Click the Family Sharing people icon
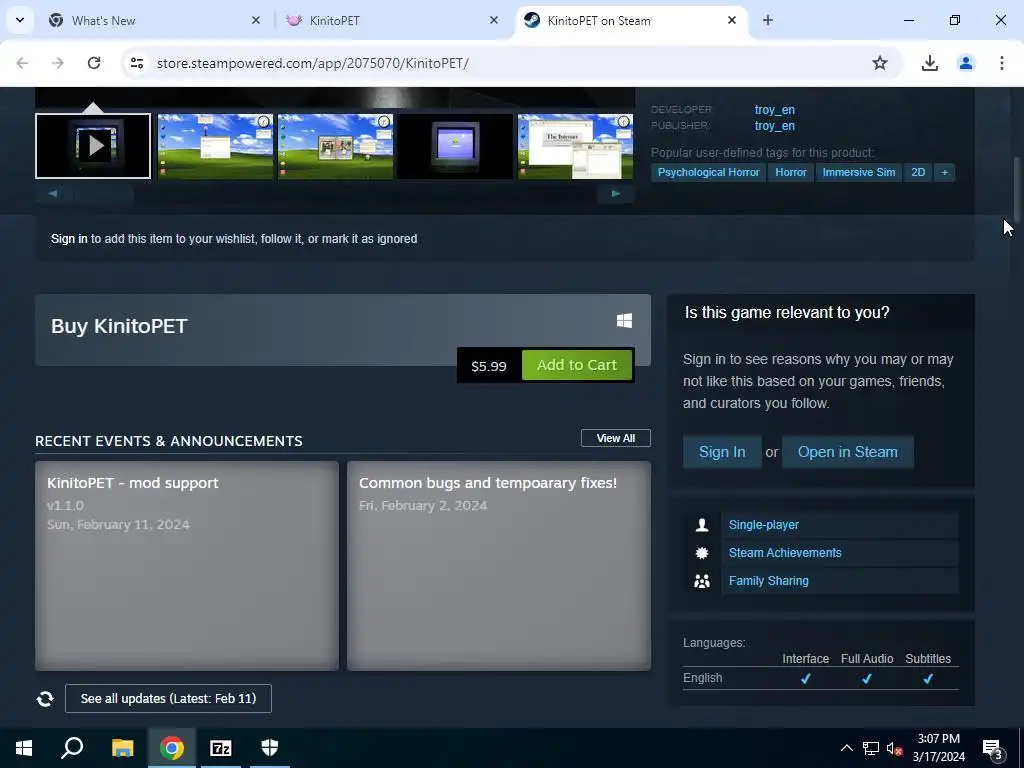This screenshot has height=768, width=1024. (702, 581)
